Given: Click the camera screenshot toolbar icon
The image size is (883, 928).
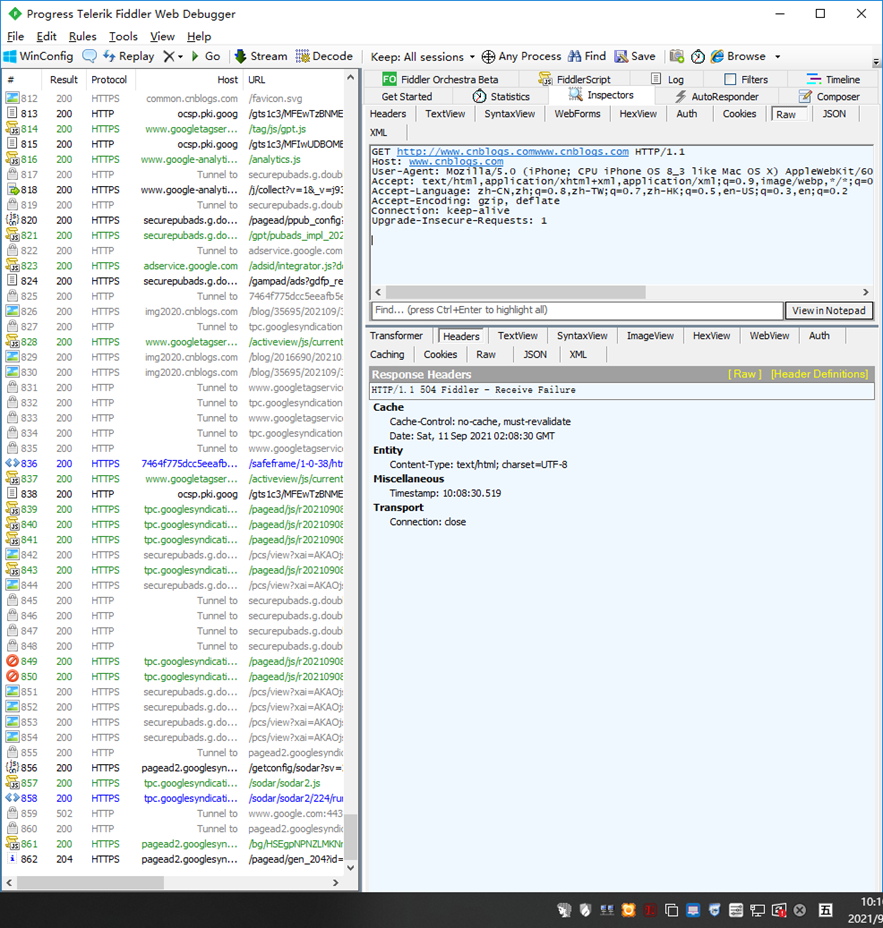Looking at the screenshot, I should click(x=676, y=56).
